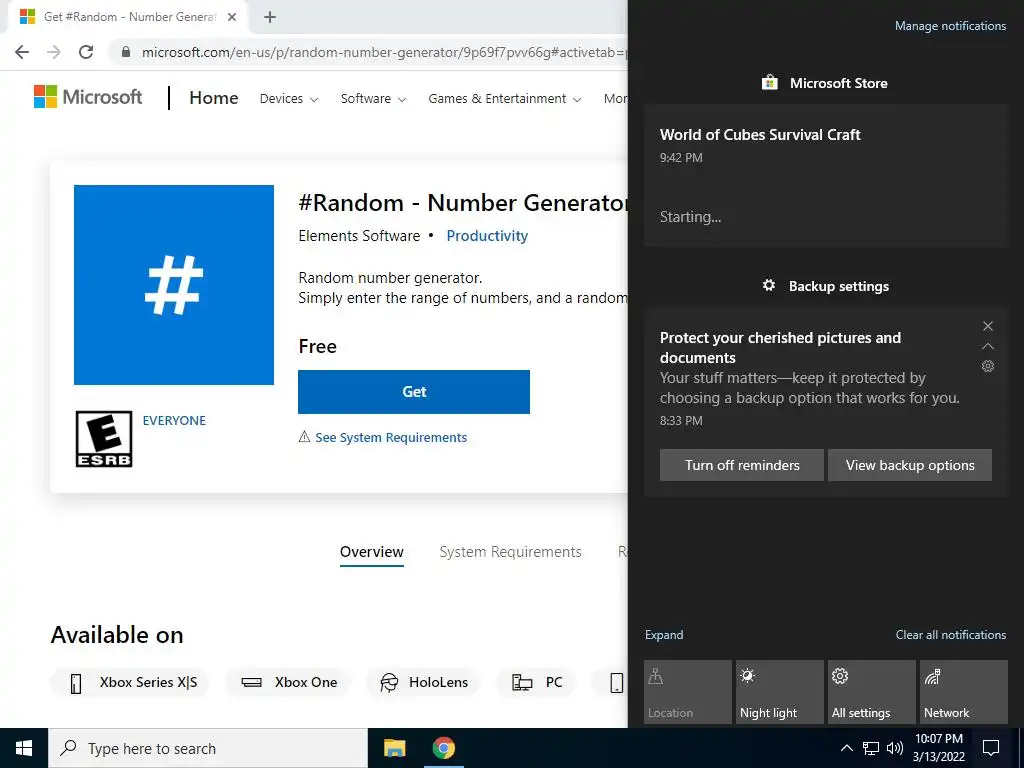This screenshot has width=1024, height=768.
Task: Open All settings quick action
Action: click(x=872, y=692)
